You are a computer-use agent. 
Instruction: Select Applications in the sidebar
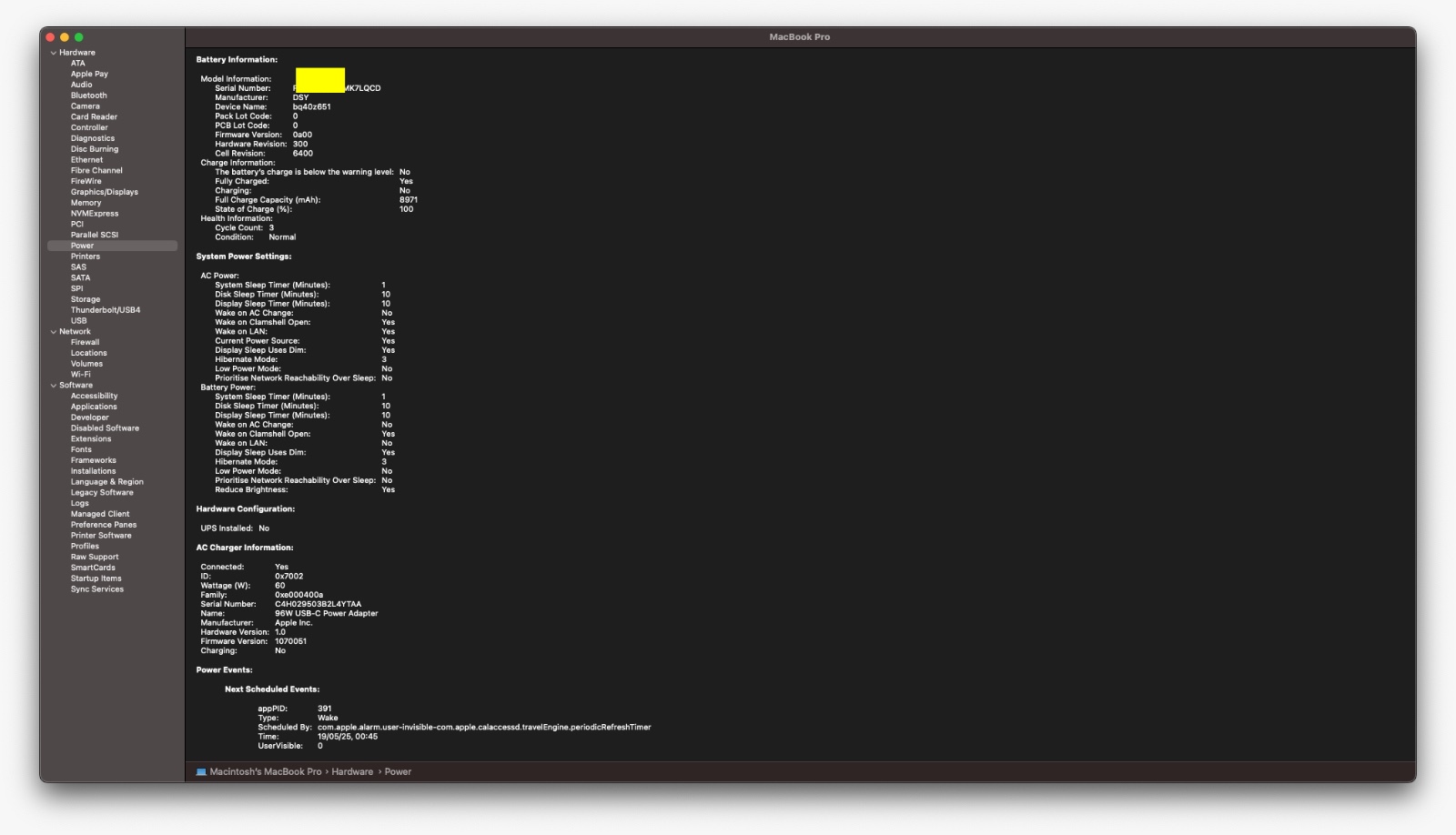click(95, 407)
